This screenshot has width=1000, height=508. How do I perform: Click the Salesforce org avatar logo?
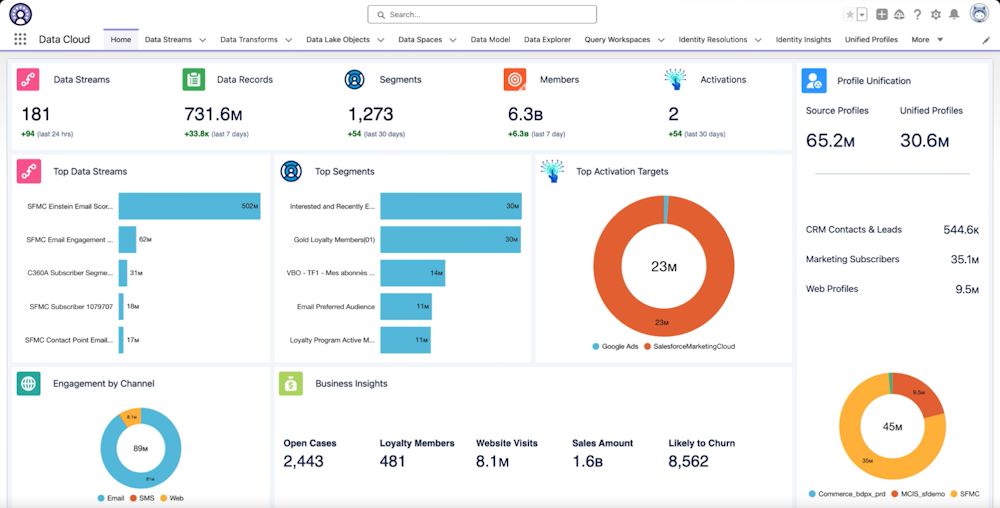[x=20, y=14]
